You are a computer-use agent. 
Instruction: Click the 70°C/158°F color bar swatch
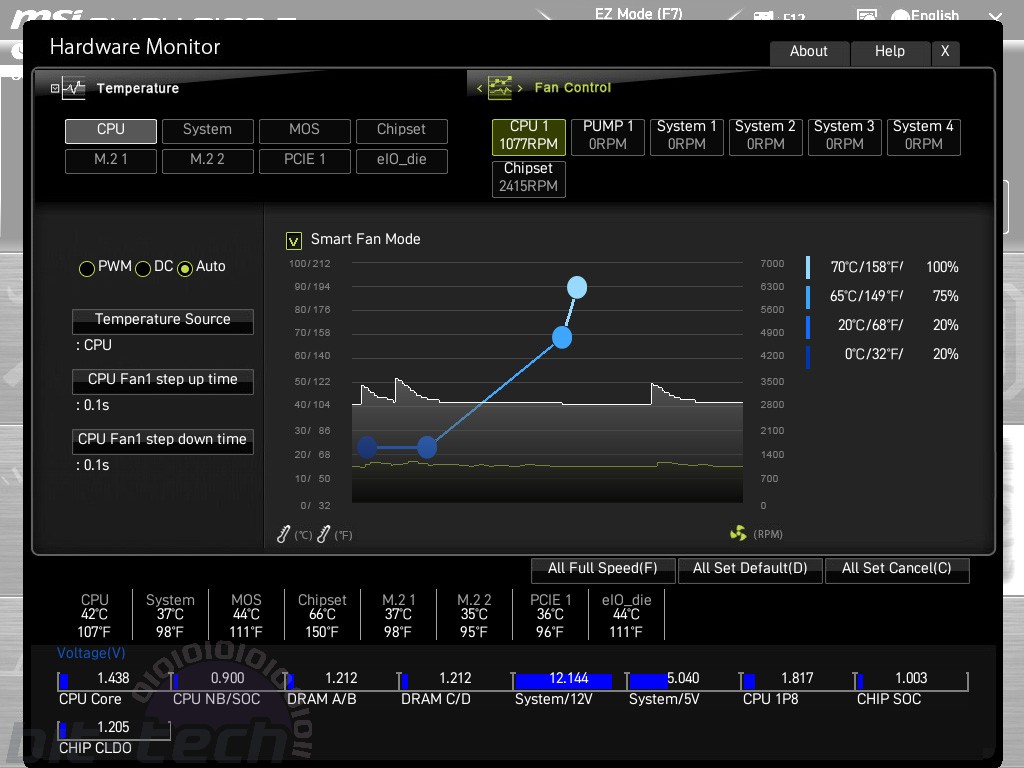(x=808, y=268)
